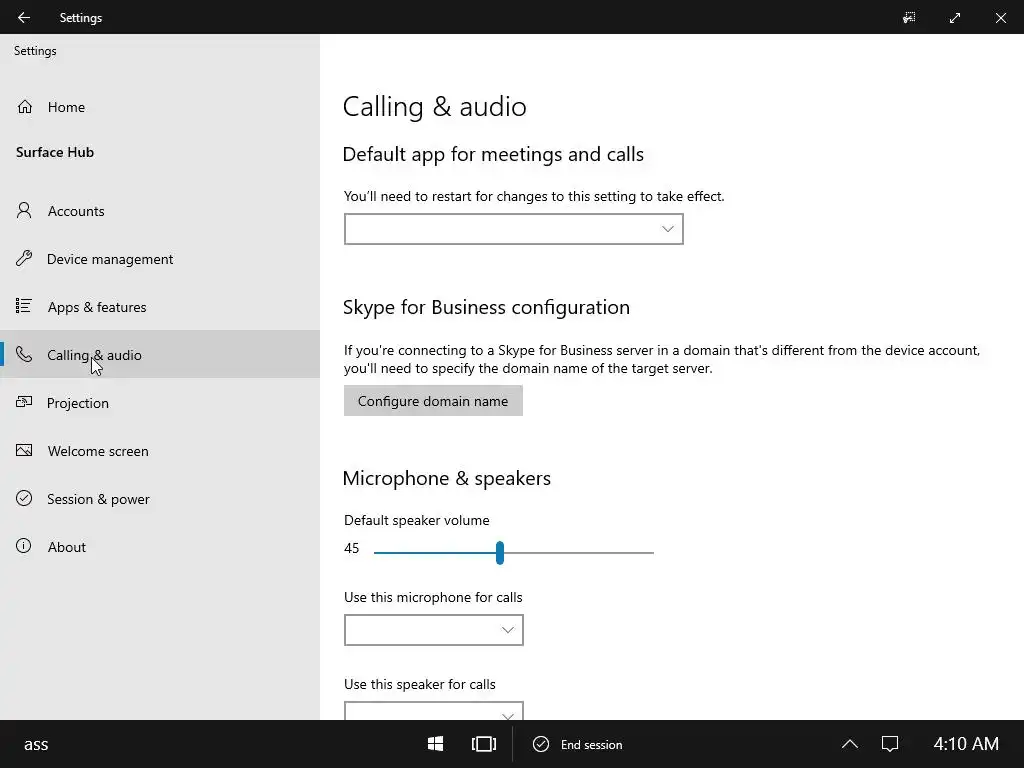Viewport: 1024px width, 768px height.
Task: Click the Projection screen icon
Action: coord(24,402)
